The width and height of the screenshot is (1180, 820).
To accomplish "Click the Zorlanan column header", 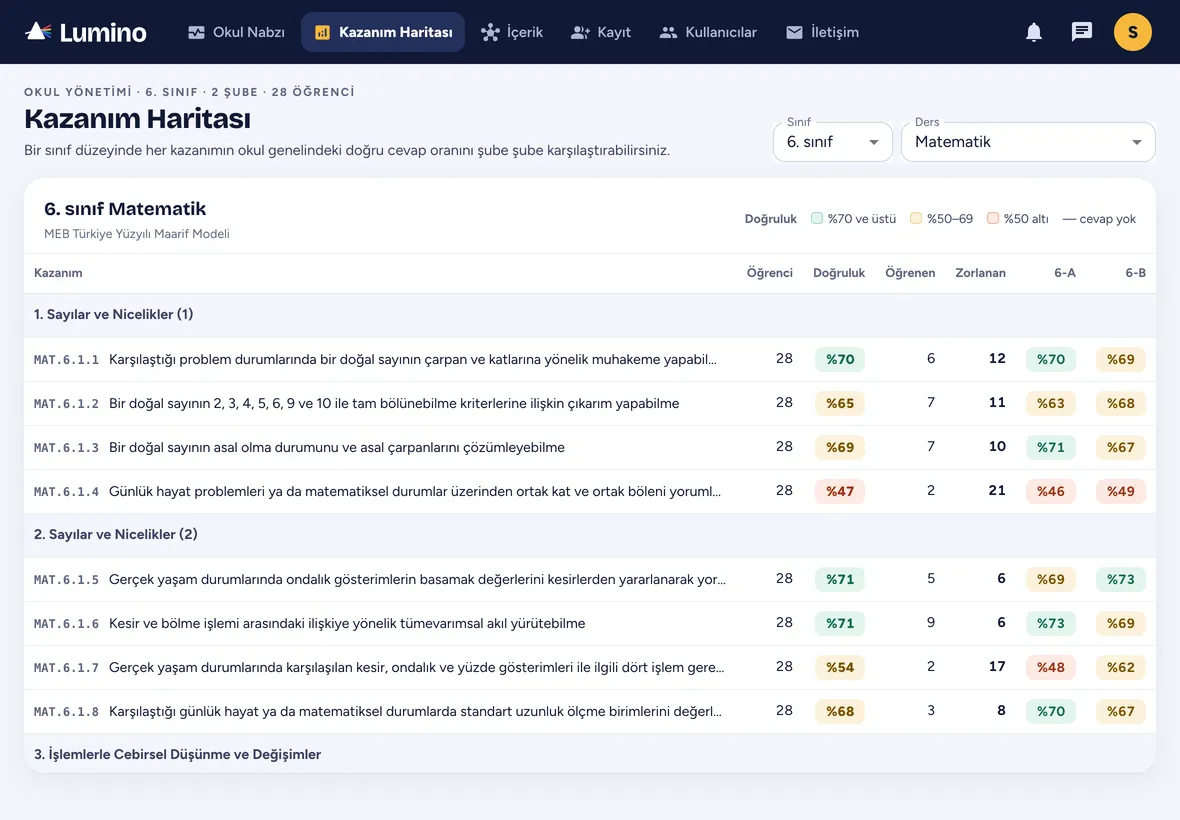I will click(981, 273).
